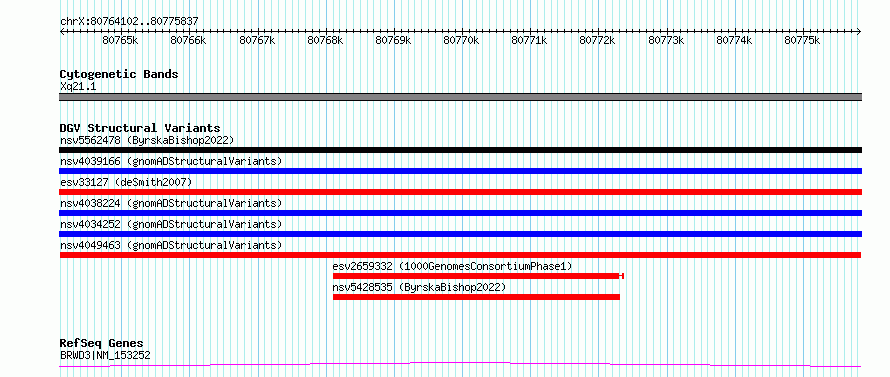Click the chrX:80764102..80775837 coordinate label
The image size is (890, 377).
(129, 22)
